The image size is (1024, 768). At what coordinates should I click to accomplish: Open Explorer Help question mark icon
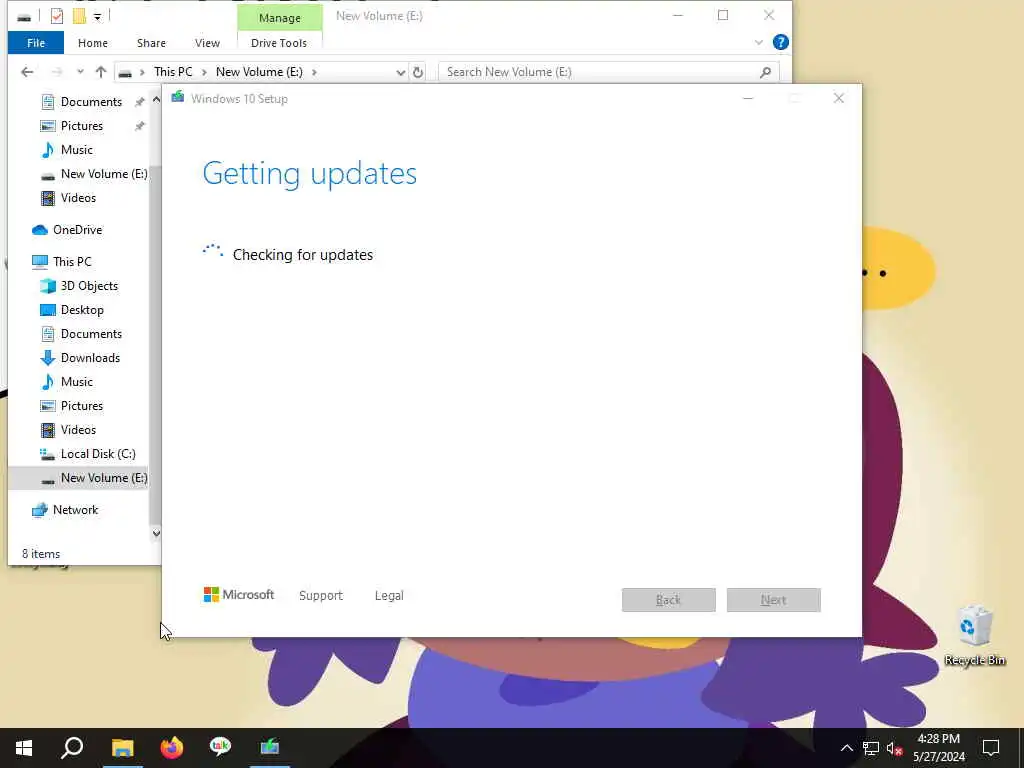click(780, 42)
